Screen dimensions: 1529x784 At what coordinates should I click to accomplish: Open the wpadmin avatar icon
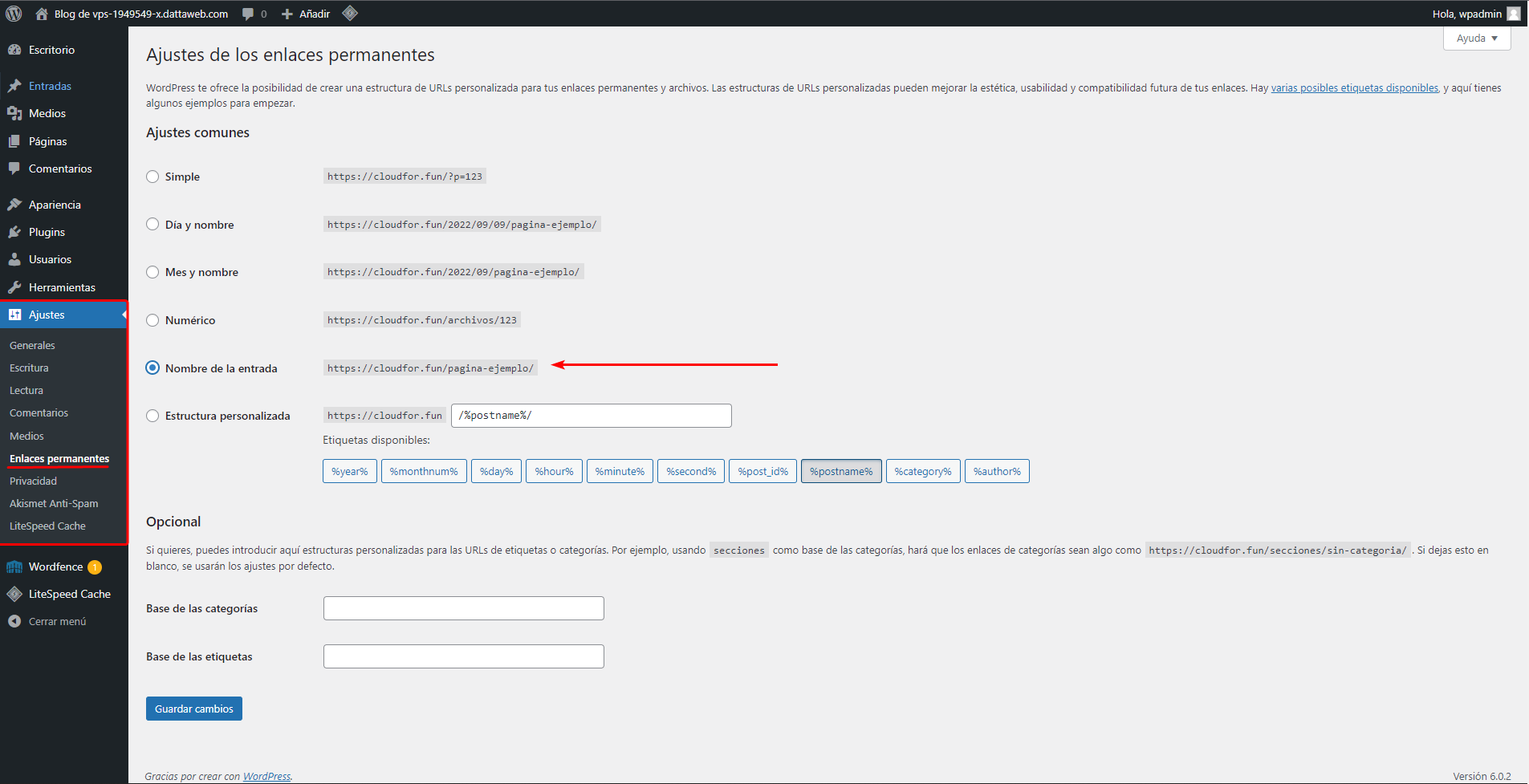(1514, 14)
